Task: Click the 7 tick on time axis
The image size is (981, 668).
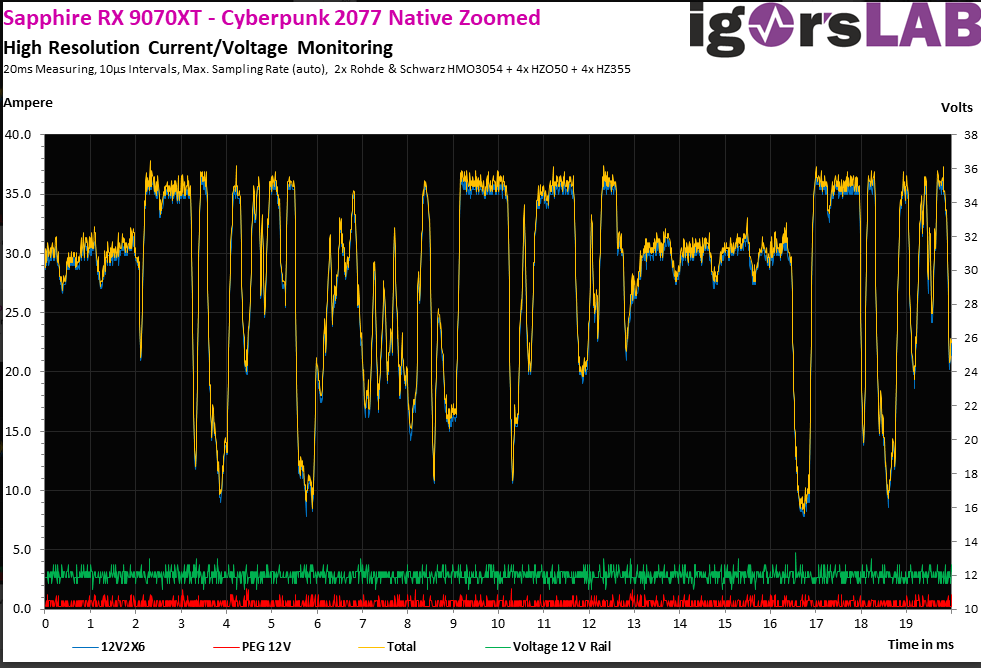Action: [x=362, y=624]
